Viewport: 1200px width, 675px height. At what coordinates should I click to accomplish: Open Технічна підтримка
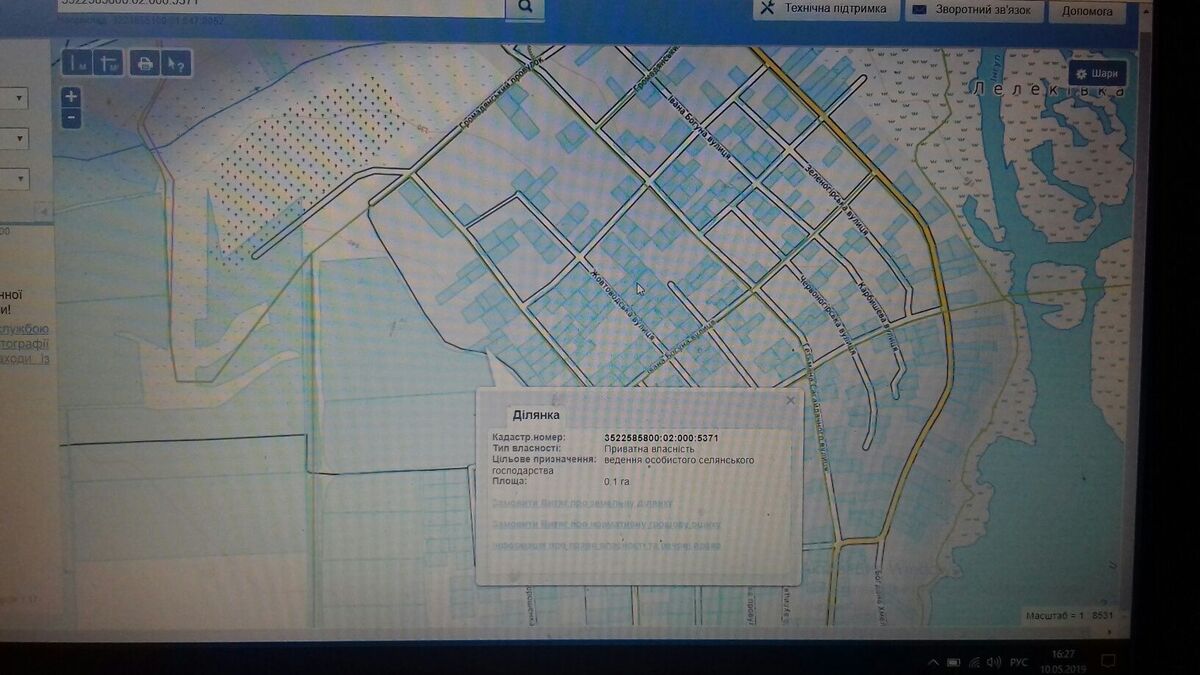(x=824, y=9)
